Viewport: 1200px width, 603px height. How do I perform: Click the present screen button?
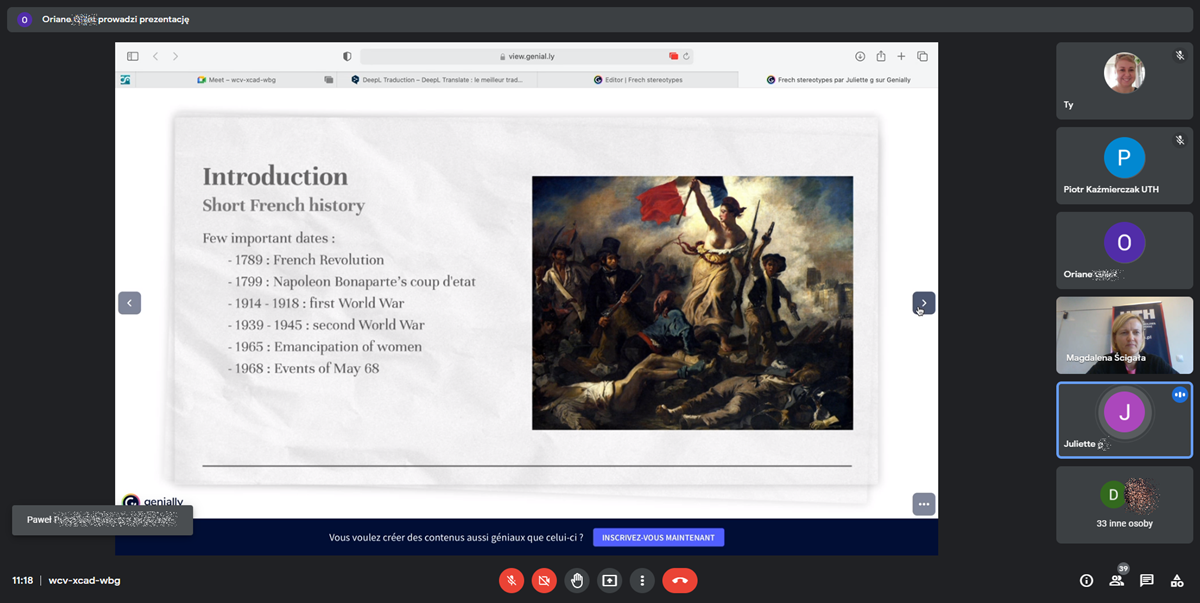pos(610,580)
